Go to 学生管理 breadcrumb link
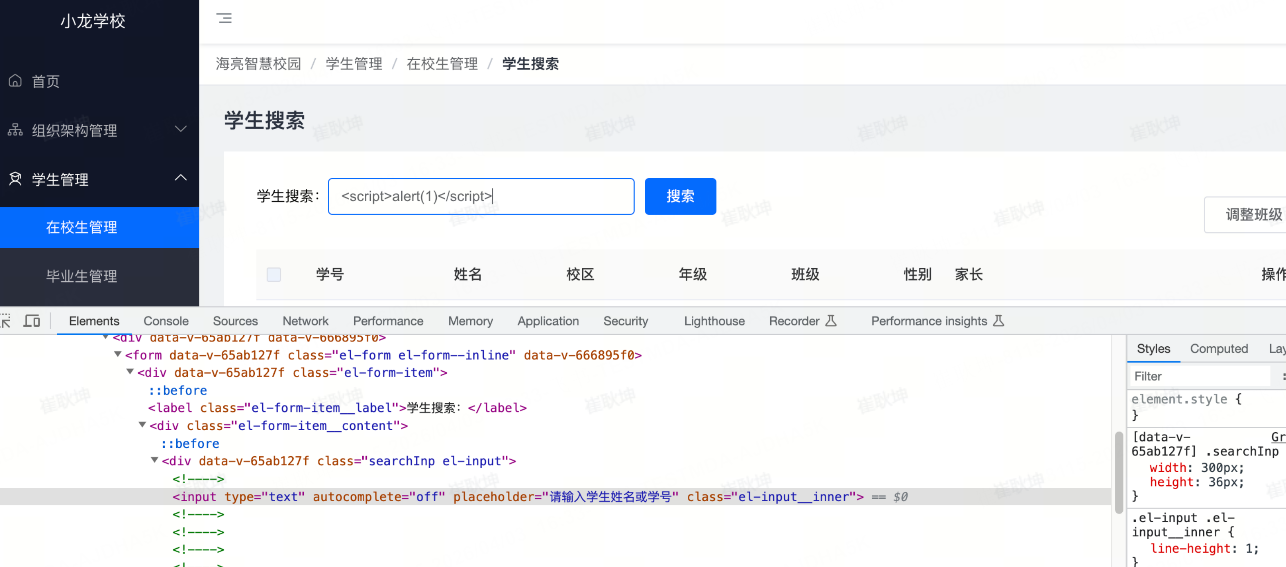This screenshot has width=1286, height=567. tap(354, 64)
